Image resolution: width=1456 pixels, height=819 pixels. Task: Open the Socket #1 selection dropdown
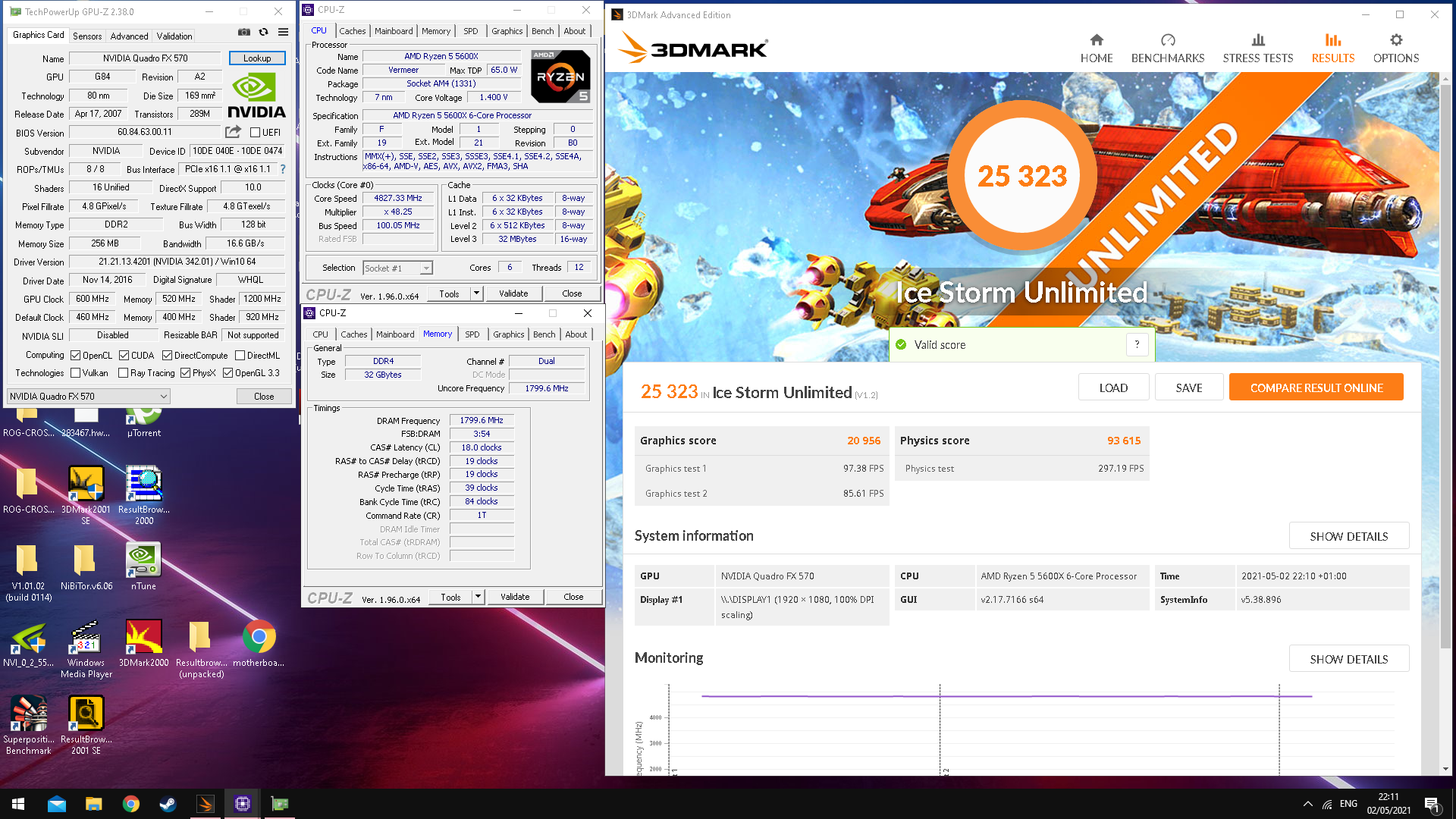[397, 268]
